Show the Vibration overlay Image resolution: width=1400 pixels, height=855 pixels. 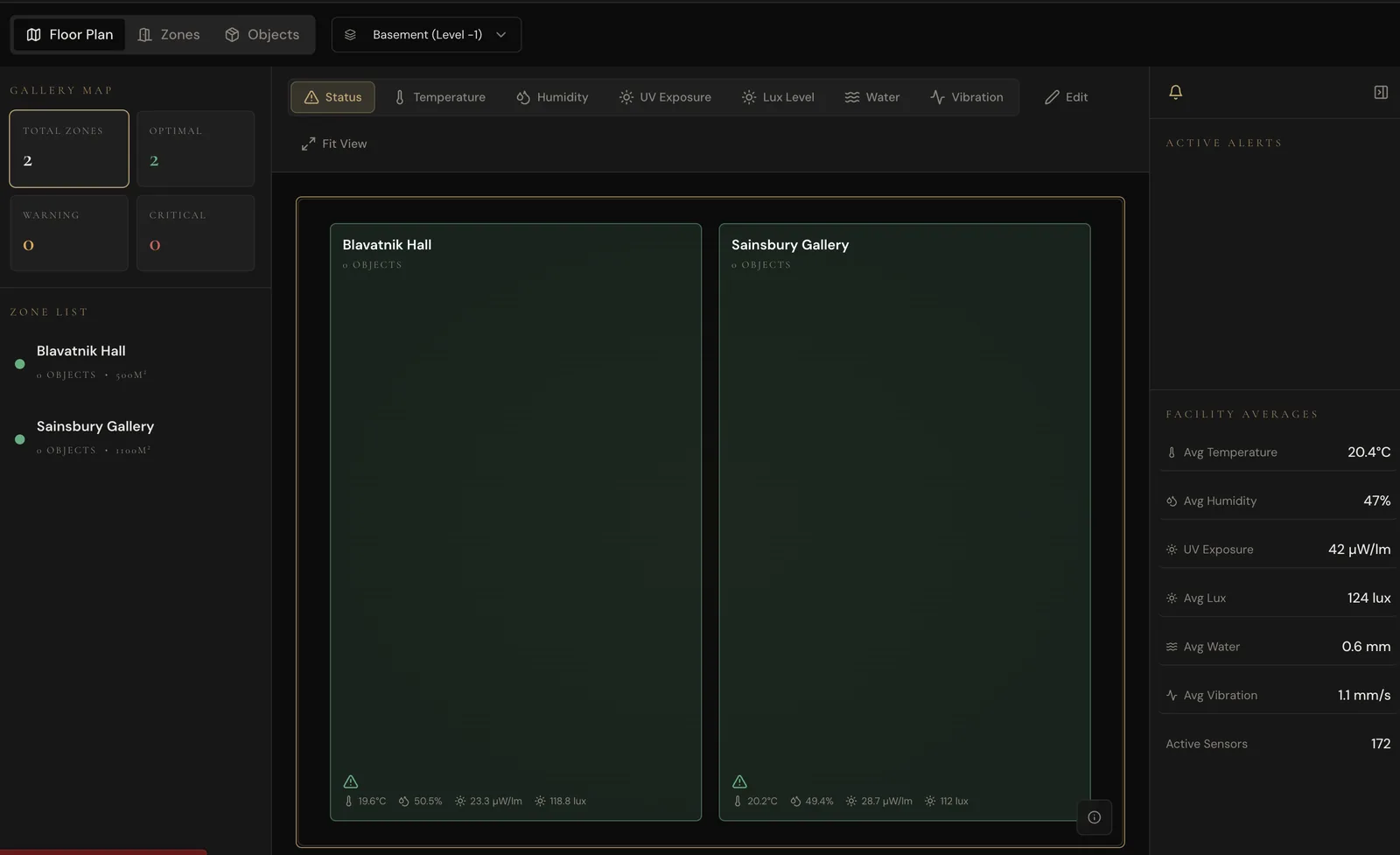[967, 97]
